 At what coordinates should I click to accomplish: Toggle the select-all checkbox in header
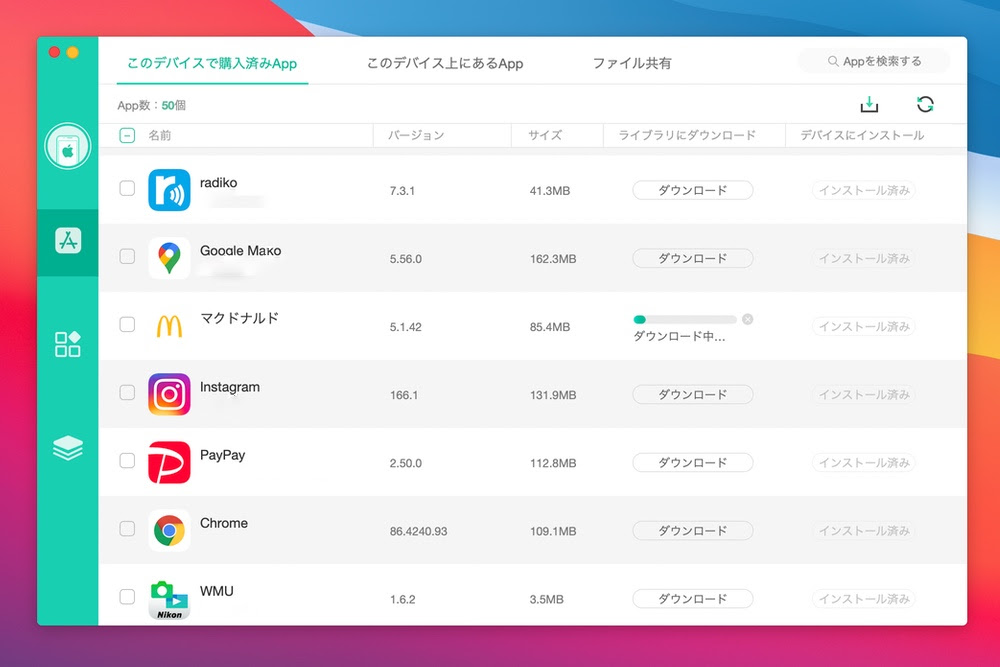point(127,135)
